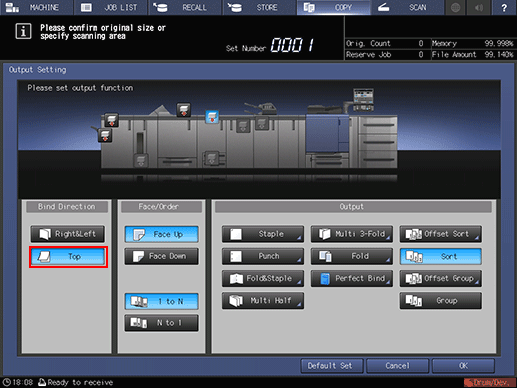Open the Staple settings
The height and width of the screenshot is (388, 517).
click(263, 234)
